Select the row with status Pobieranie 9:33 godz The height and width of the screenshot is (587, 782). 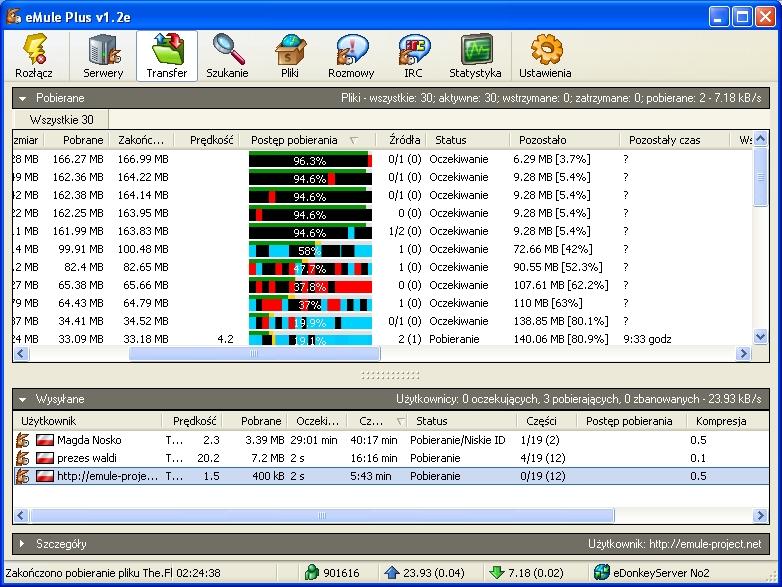pos(383,339)
